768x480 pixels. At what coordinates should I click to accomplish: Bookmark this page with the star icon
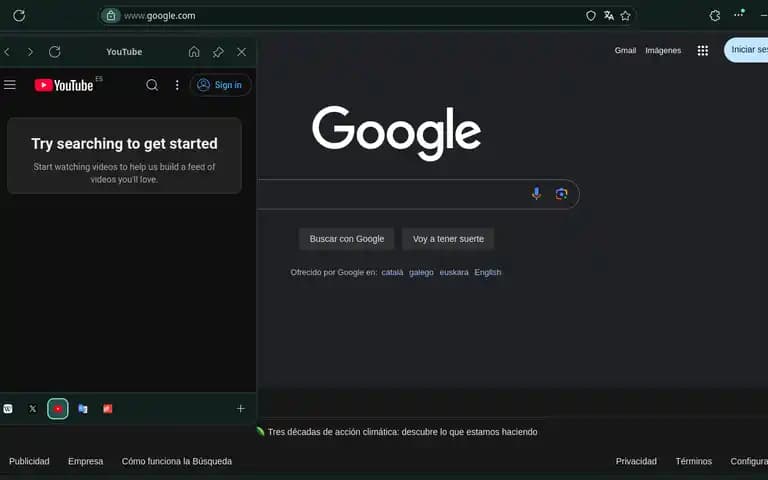pyautogui.click(x=625, y=16)
